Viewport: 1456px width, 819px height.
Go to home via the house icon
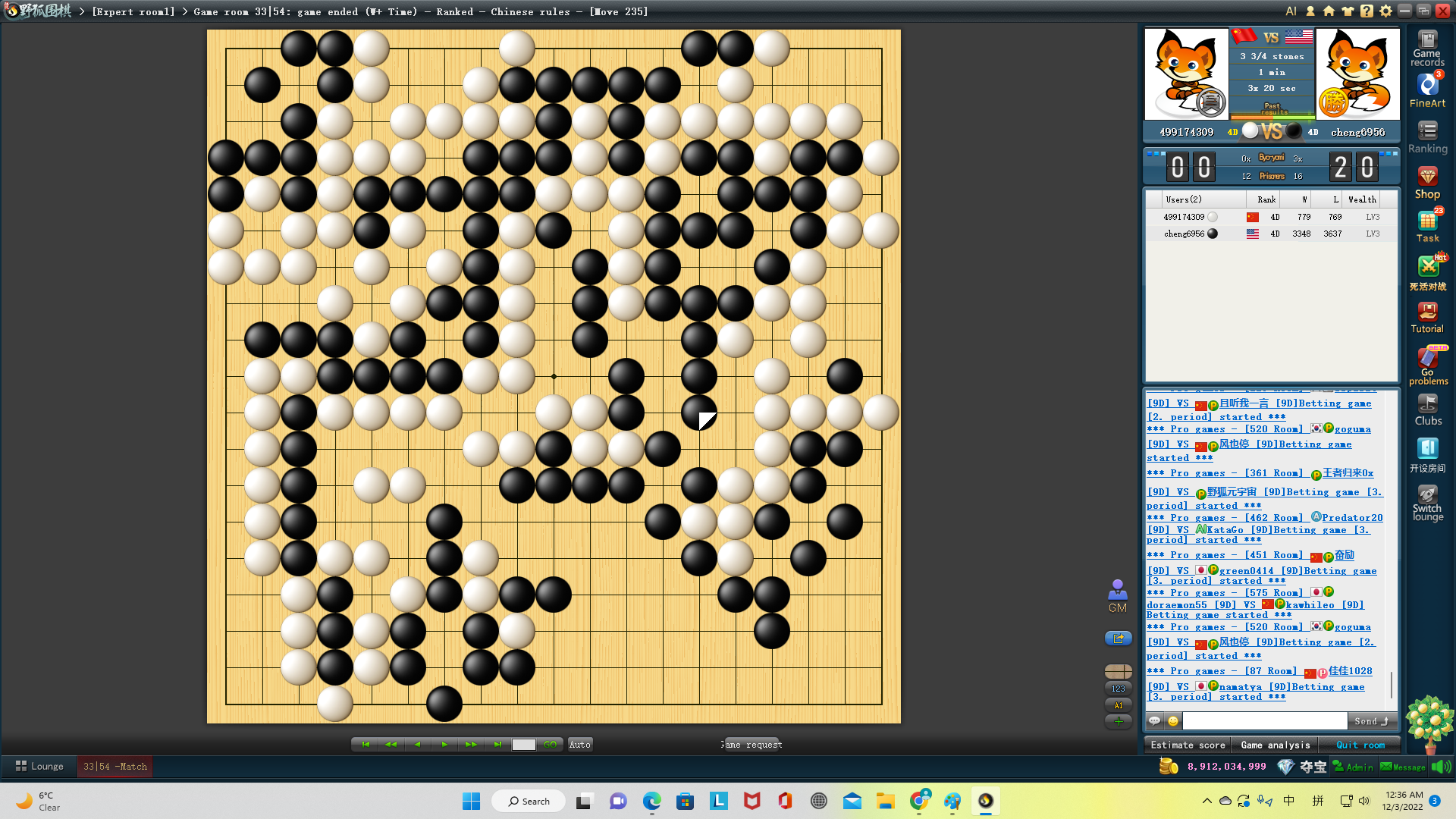click(x=1329, y=11)
